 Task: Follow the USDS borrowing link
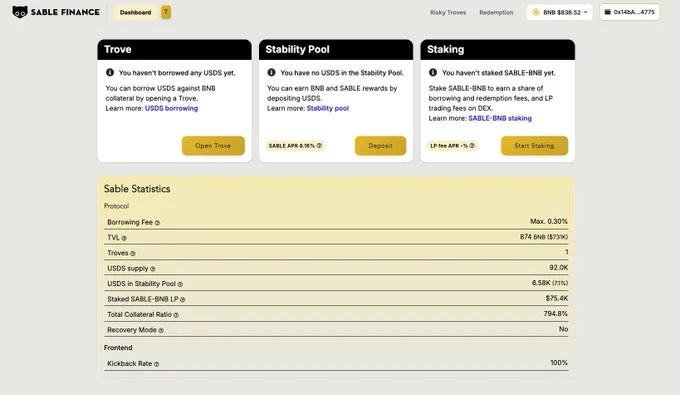click(x=171, y=108)
